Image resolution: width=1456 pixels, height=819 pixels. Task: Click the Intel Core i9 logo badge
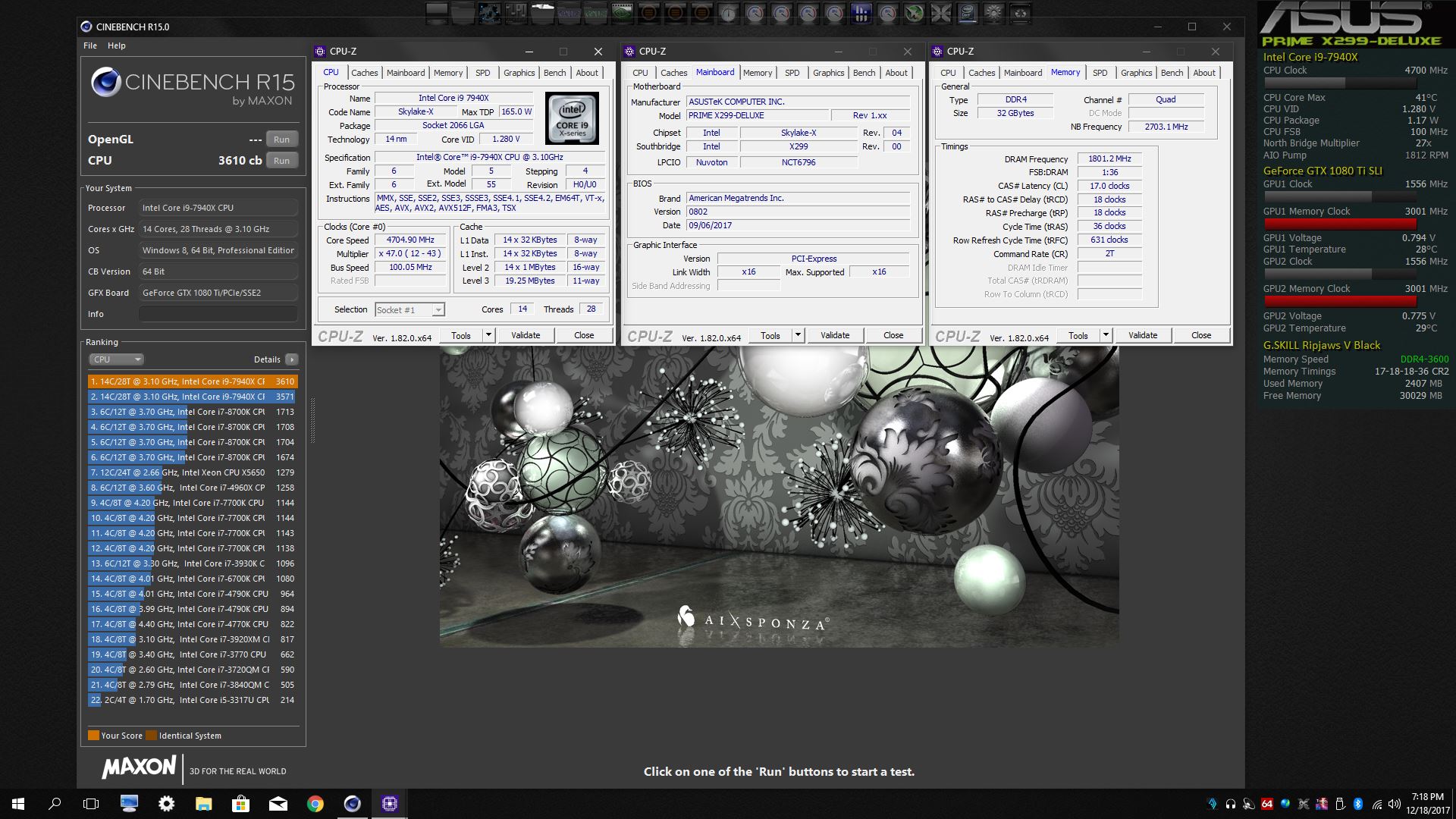coord(572,118)
